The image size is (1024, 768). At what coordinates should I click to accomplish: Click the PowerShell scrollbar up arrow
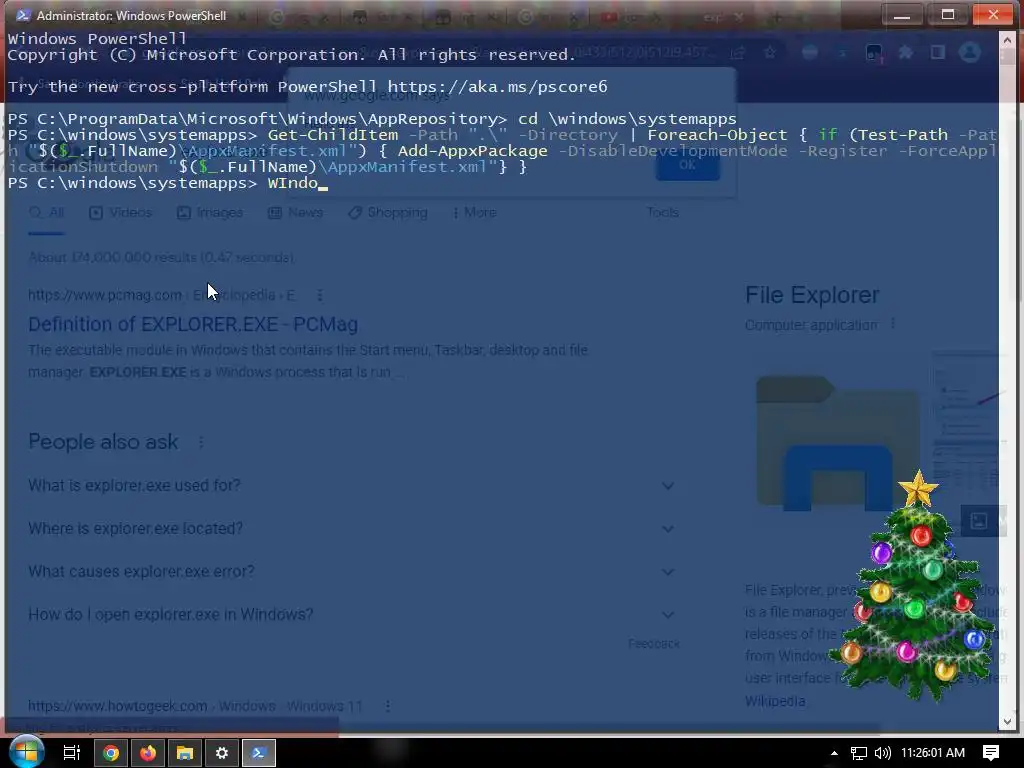click(1007, 40)
